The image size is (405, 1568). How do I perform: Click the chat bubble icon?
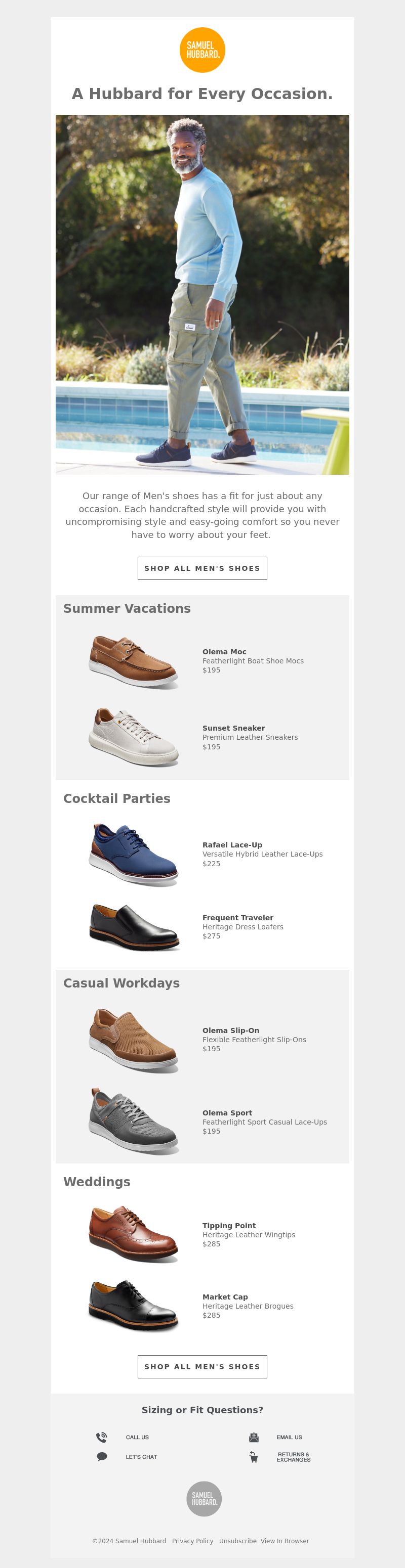click(102, 1457)
